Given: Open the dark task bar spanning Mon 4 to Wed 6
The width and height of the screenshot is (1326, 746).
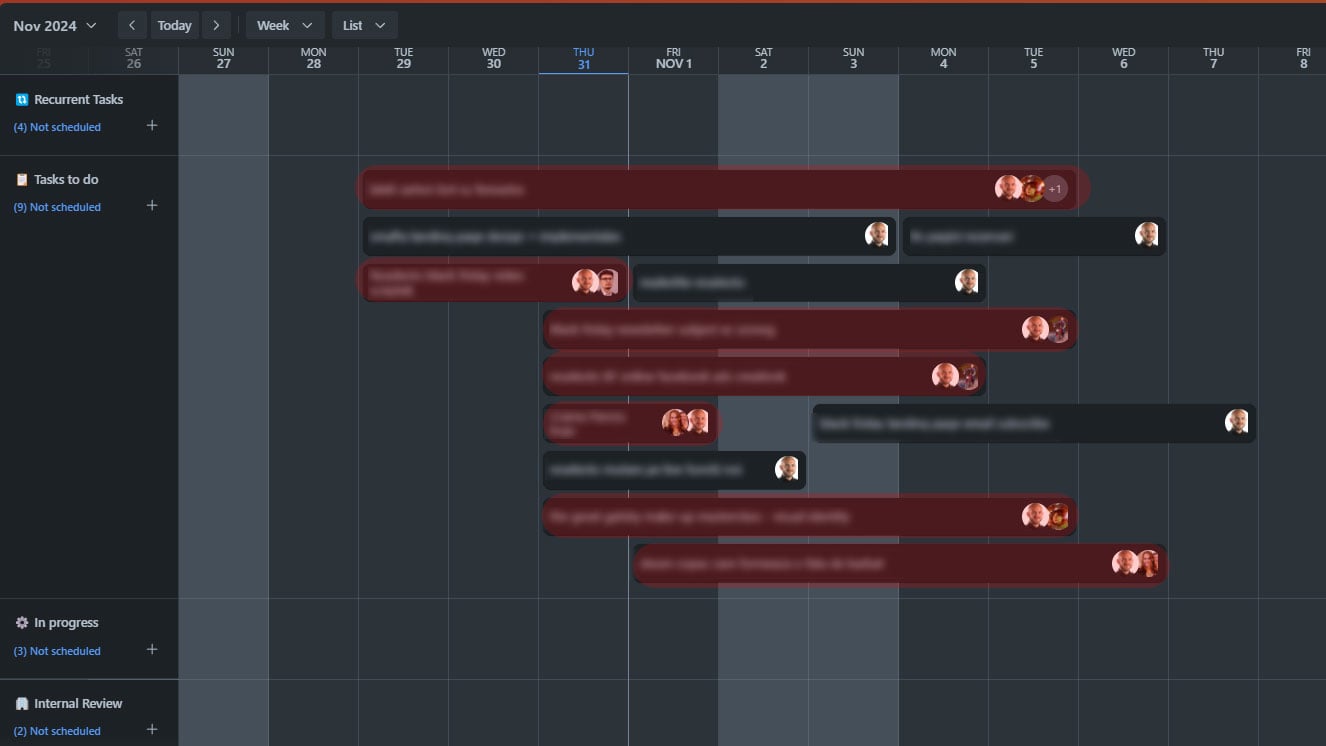Looking at the screenshot, I should (1034, 236).
